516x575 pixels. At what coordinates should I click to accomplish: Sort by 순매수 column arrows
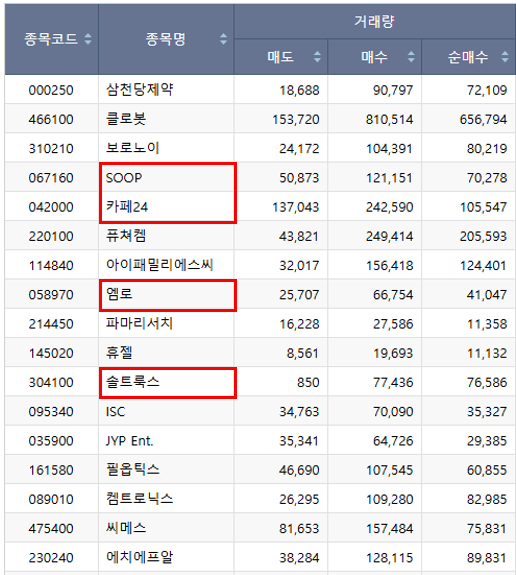pos(505,57)
